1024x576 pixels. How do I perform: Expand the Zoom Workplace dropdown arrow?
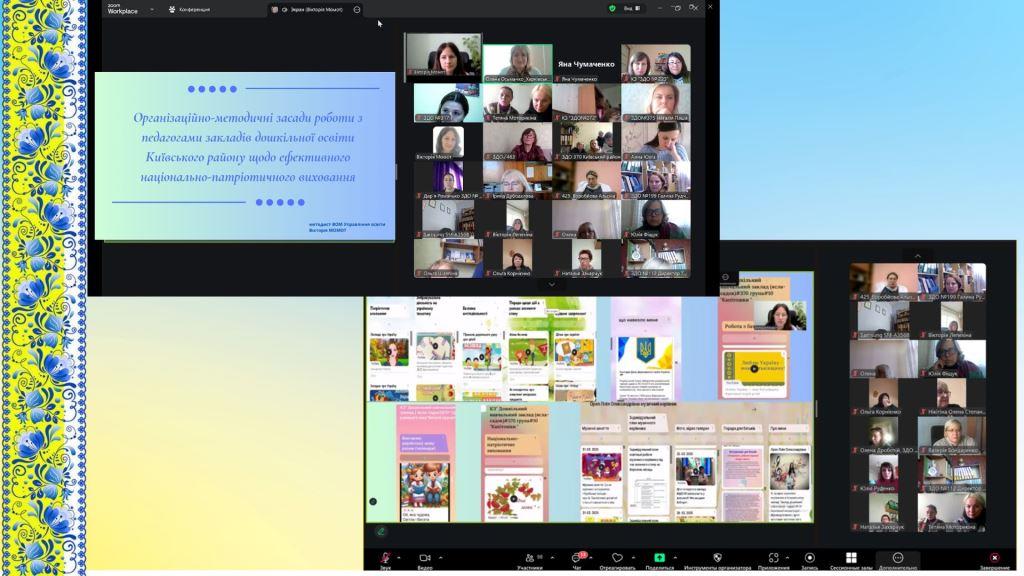(x=152, y=9)
